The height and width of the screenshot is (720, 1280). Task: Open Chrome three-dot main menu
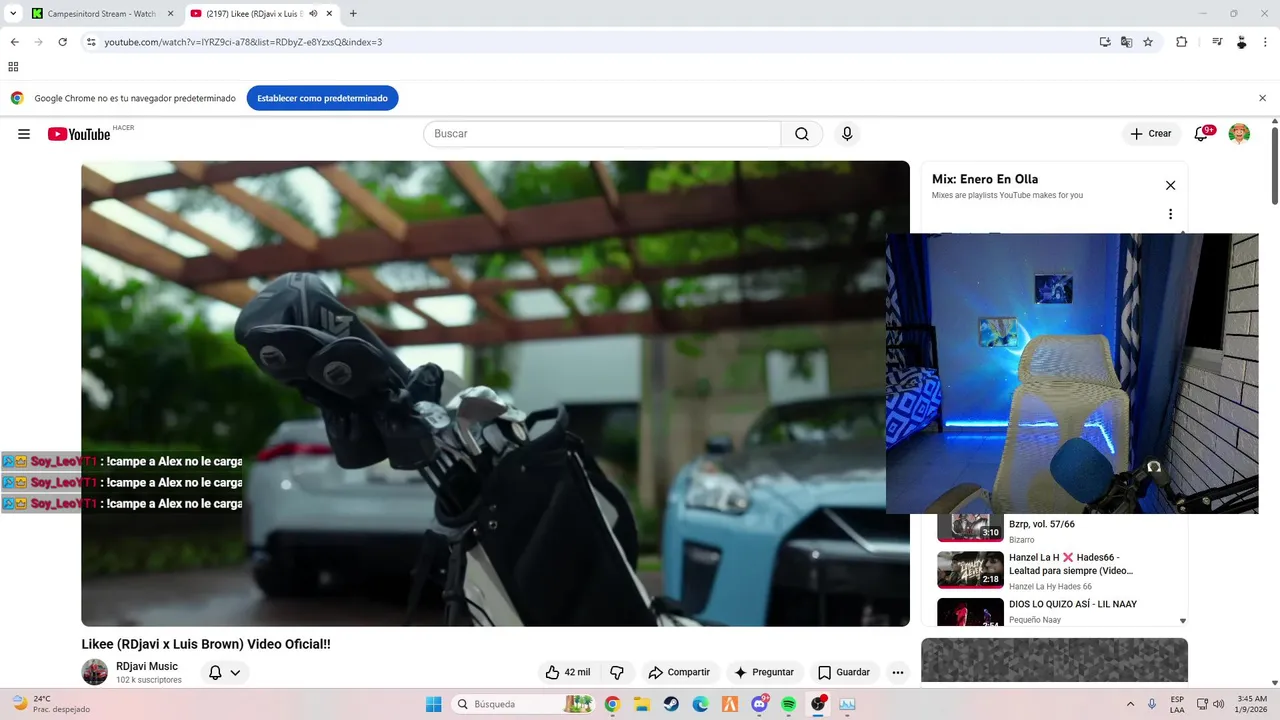click(x=1265, y=42)
